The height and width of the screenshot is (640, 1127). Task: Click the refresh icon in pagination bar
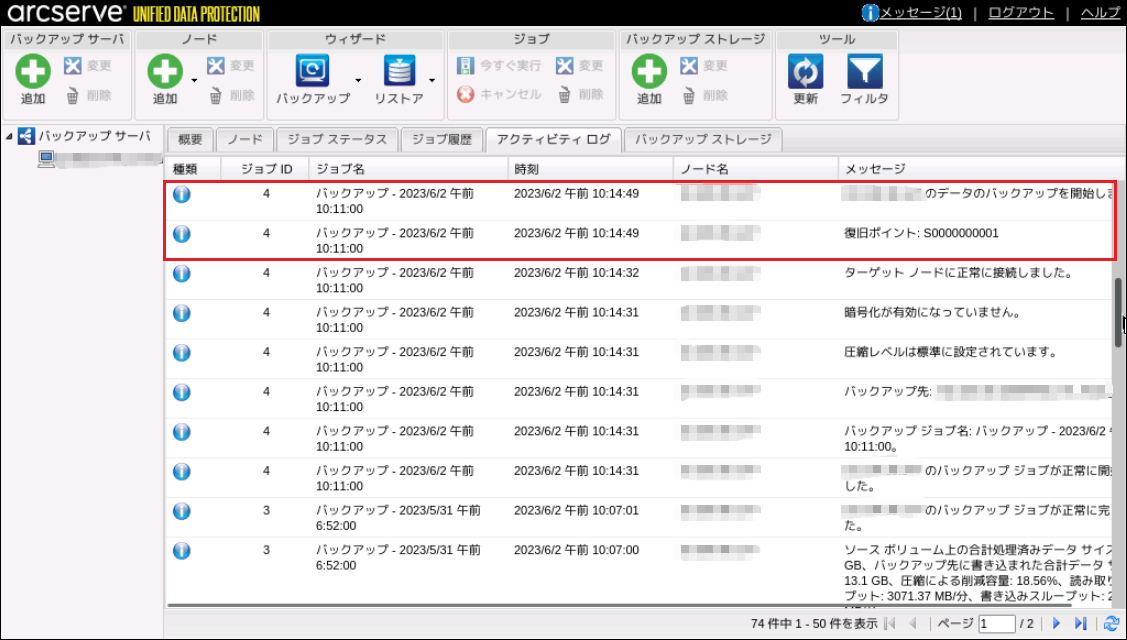pyautogui.click(x=1110, y=624)
